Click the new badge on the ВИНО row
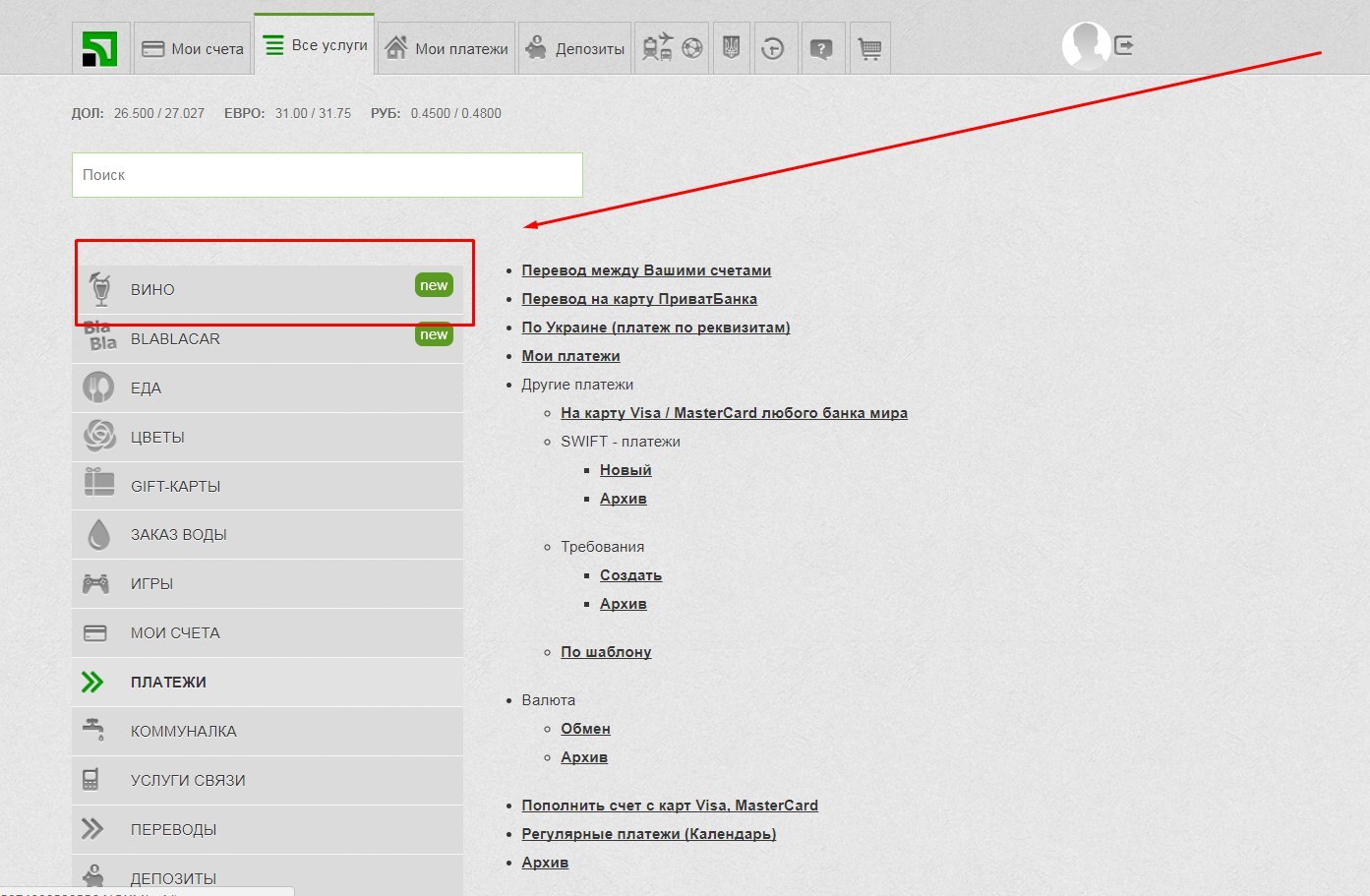The image size is (1370, 896). pos(434,285)
